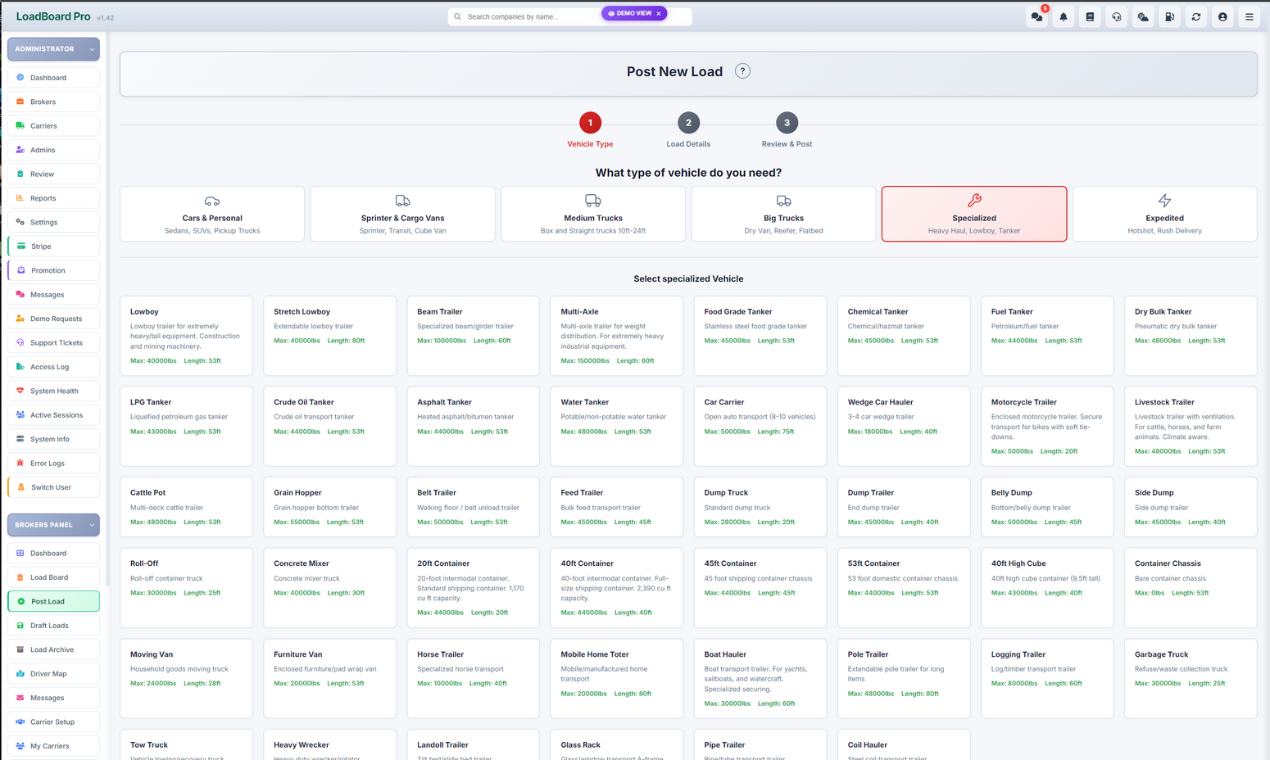Choose the Grain Hopper vehicle card
Screen dimensions: 1270x760
(x=330, y=507)
